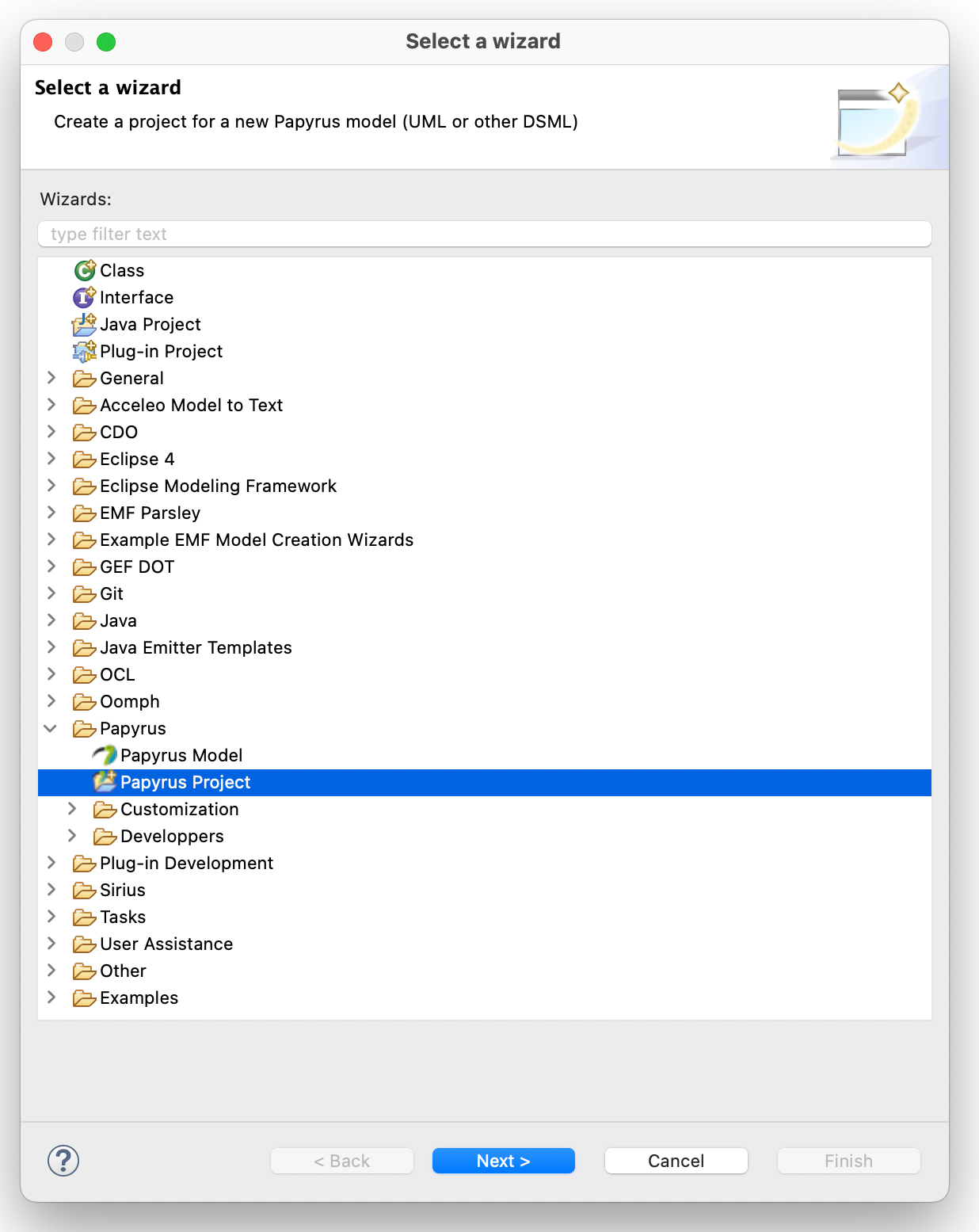Expand the Examples category arrow
Image resolution: width=979 pixels, height=1232 pixels.
tap(51, 997)
